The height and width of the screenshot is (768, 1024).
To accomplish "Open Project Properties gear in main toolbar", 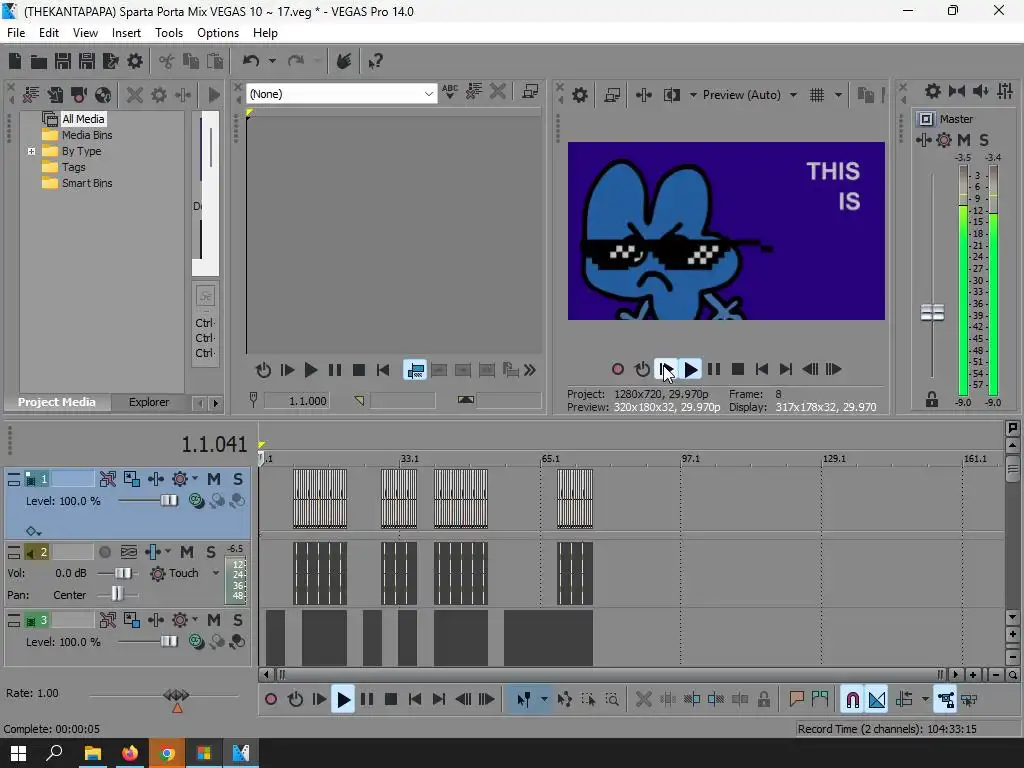I will coord(135,61).
